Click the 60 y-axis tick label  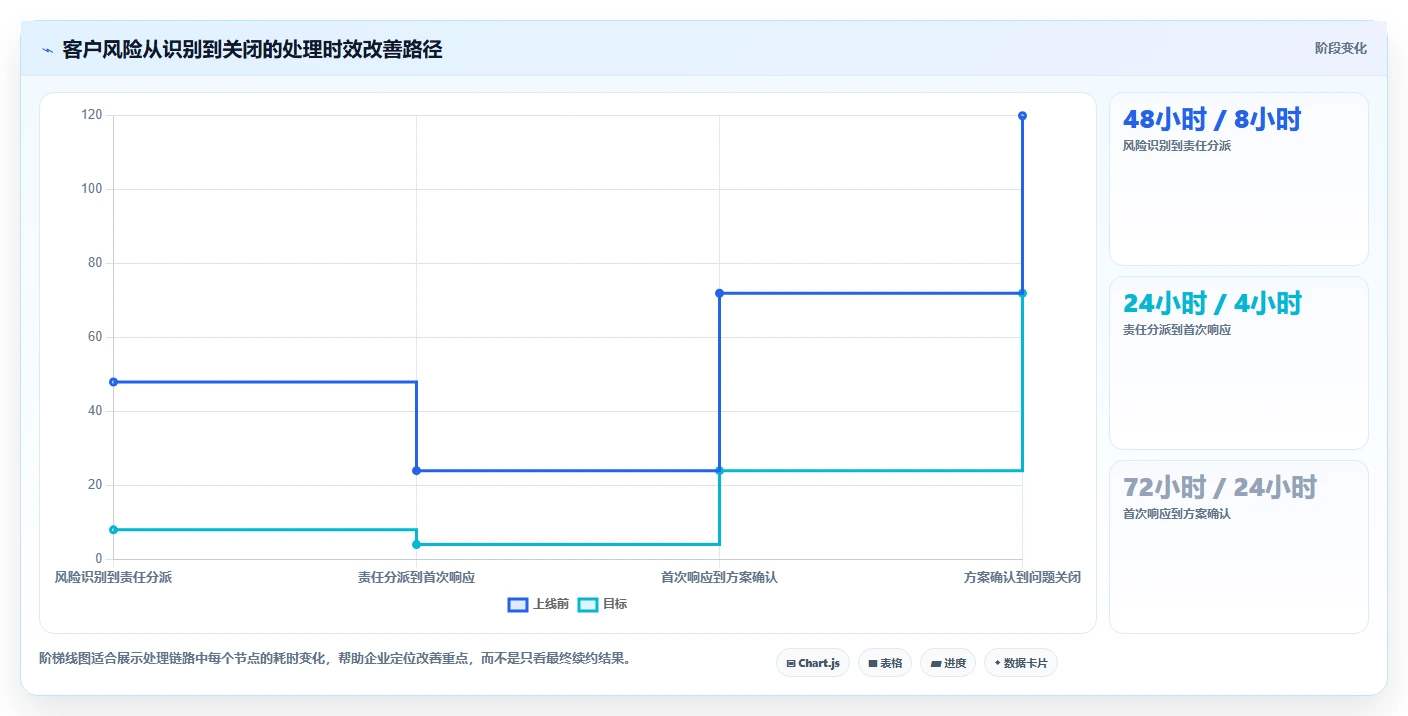point(95,337)
